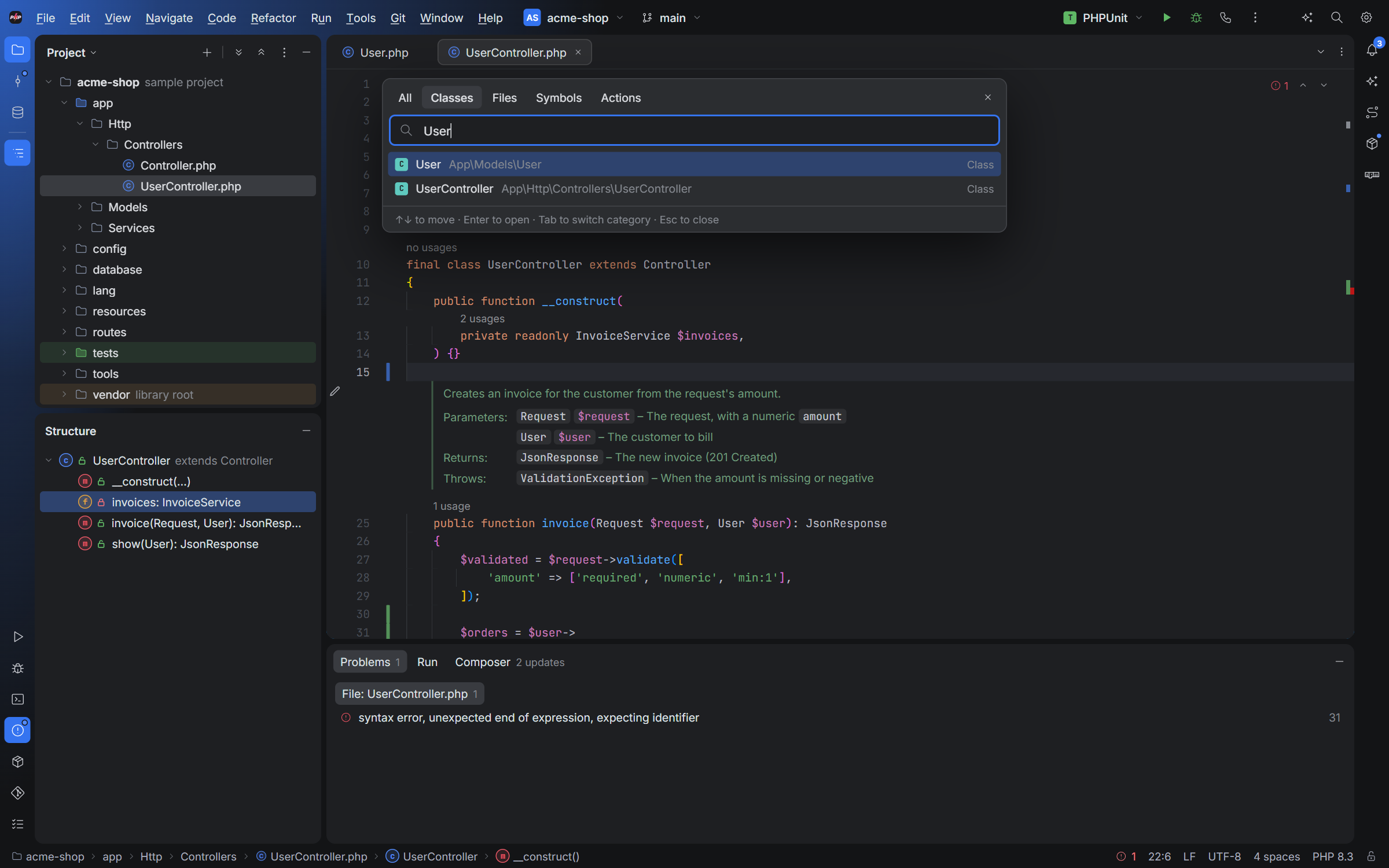Open the Terminal tool window icon
The width and height of the screenshot is (1389, 868).
pos(17,699)
